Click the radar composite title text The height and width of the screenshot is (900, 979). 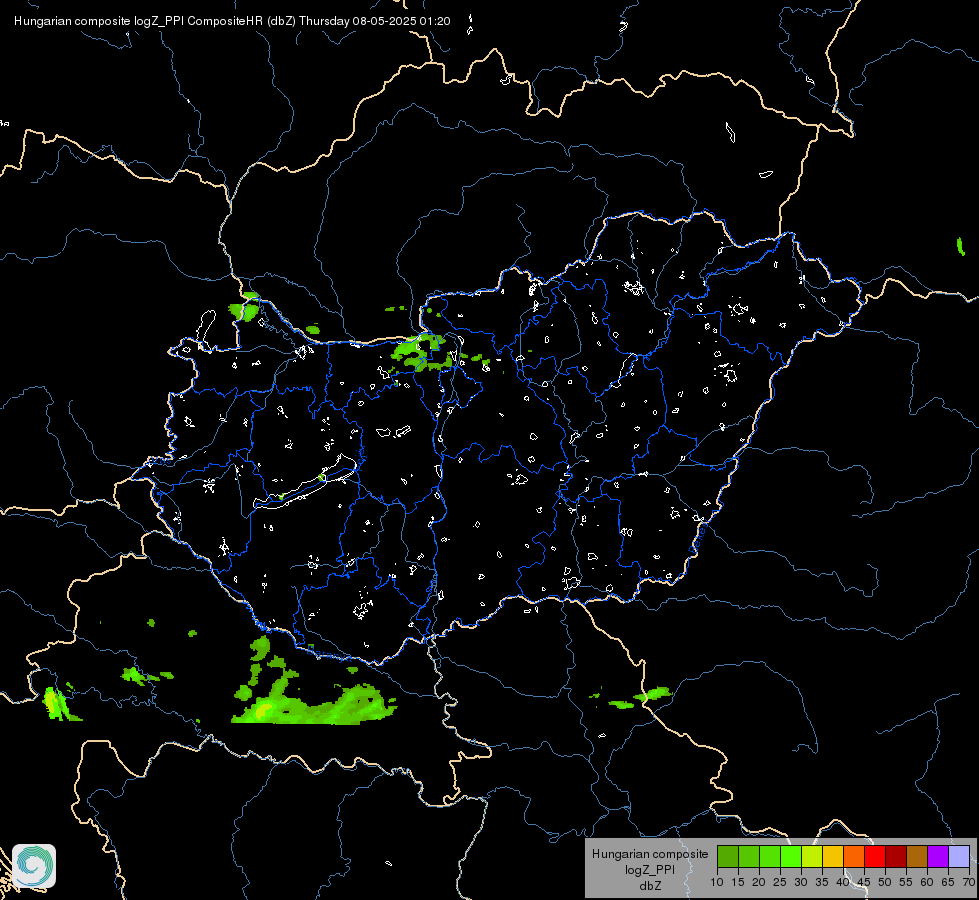(x=232, y=21)
